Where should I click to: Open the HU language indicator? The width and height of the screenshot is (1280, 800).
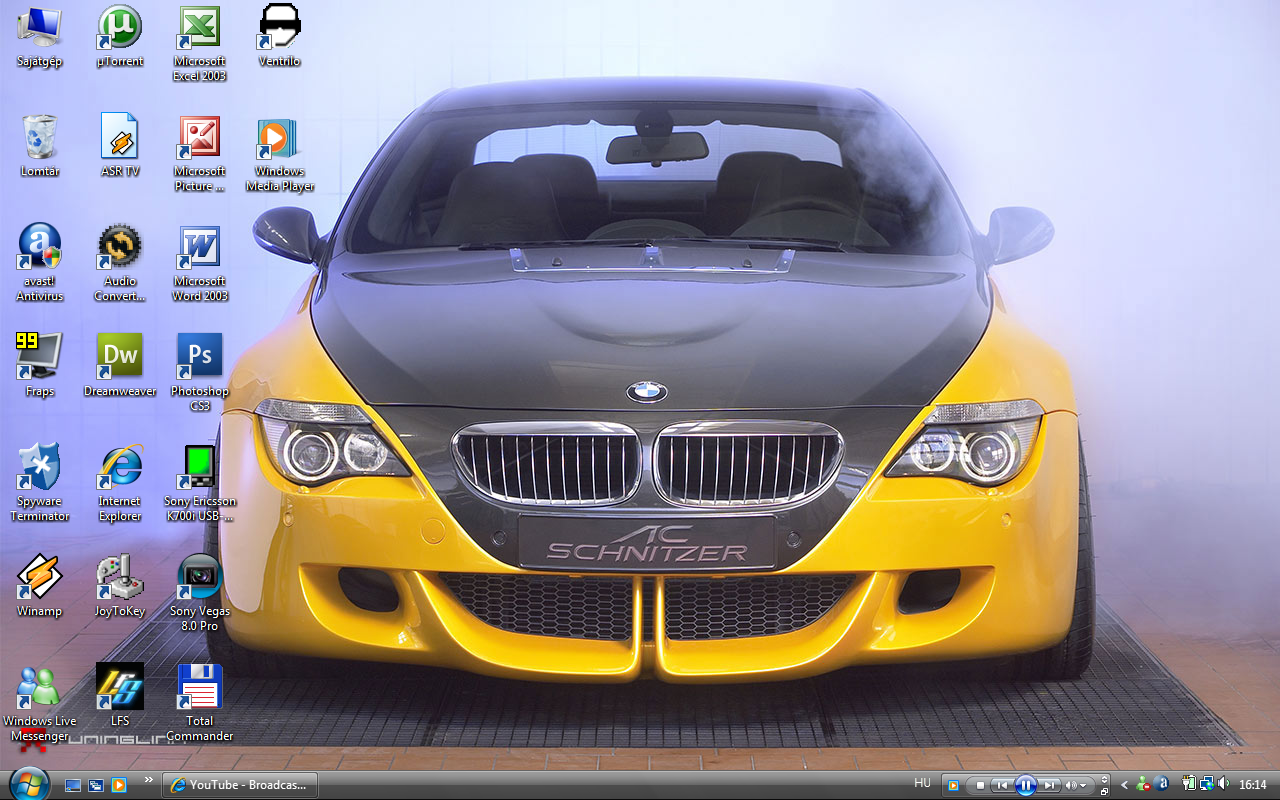click(x=922, y=783)
